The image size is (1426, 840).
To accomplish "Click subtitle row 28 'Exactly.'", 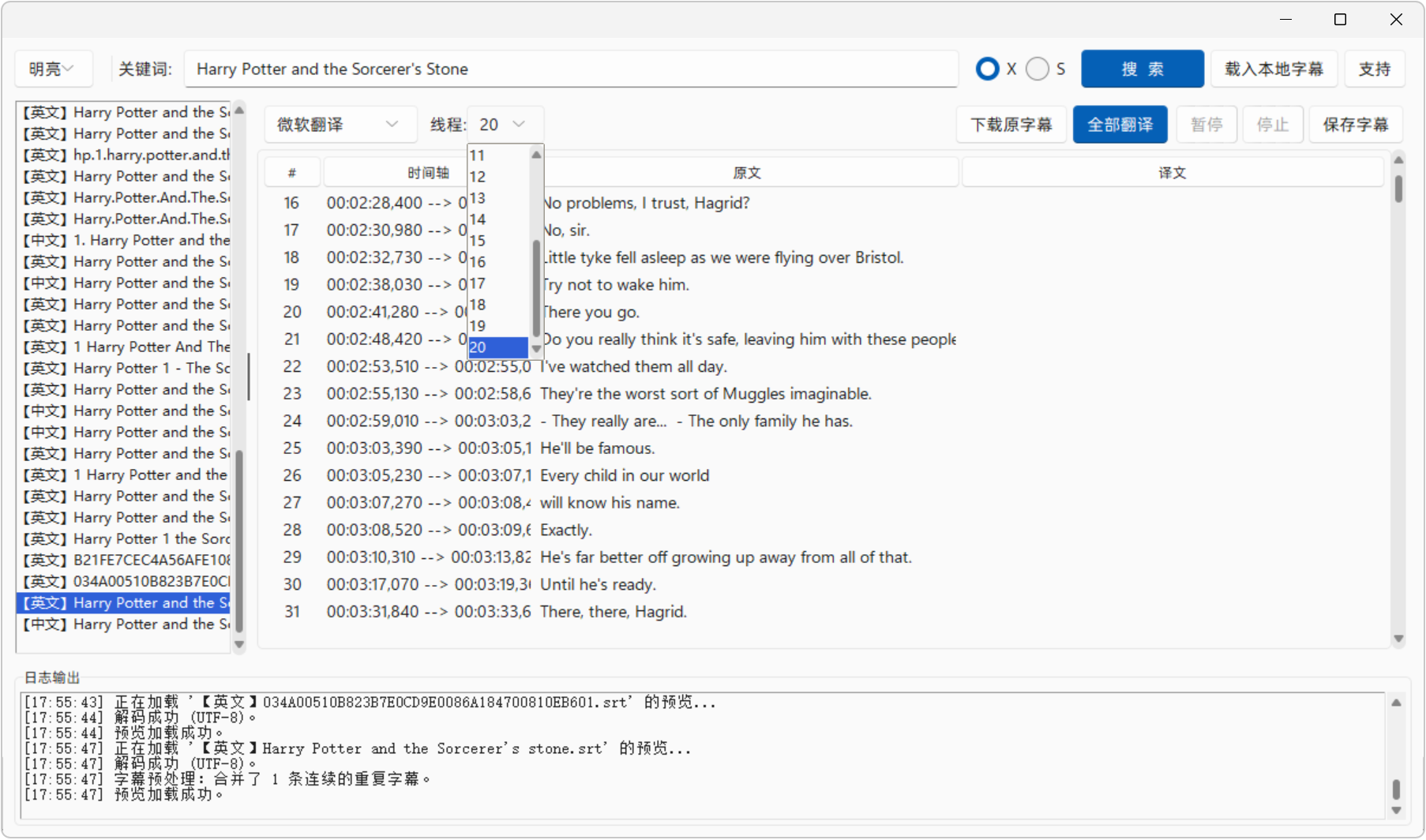I will [x=824, y=530].
